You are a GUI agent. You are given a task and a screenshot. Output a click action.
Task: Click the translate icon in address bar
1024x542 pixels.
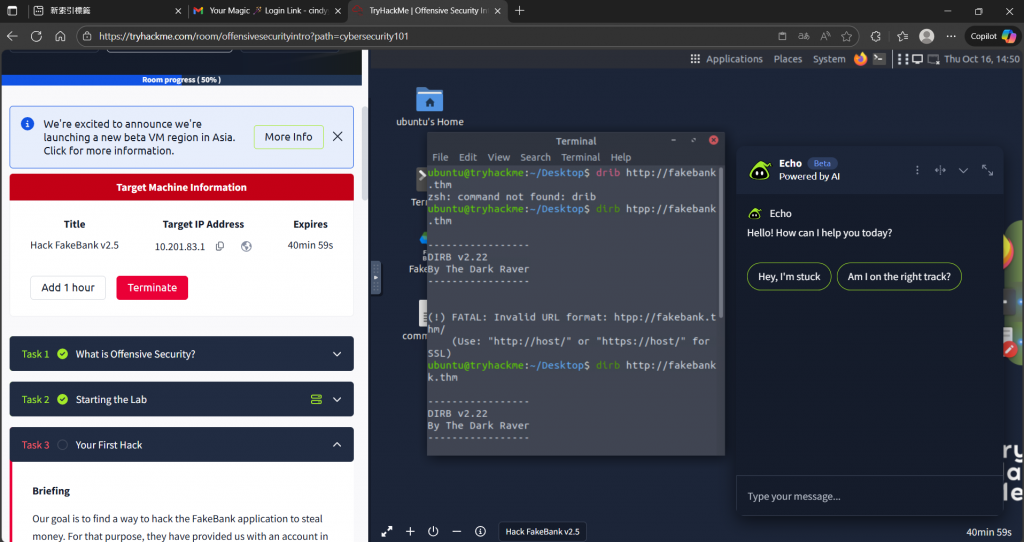coord(804,36)
